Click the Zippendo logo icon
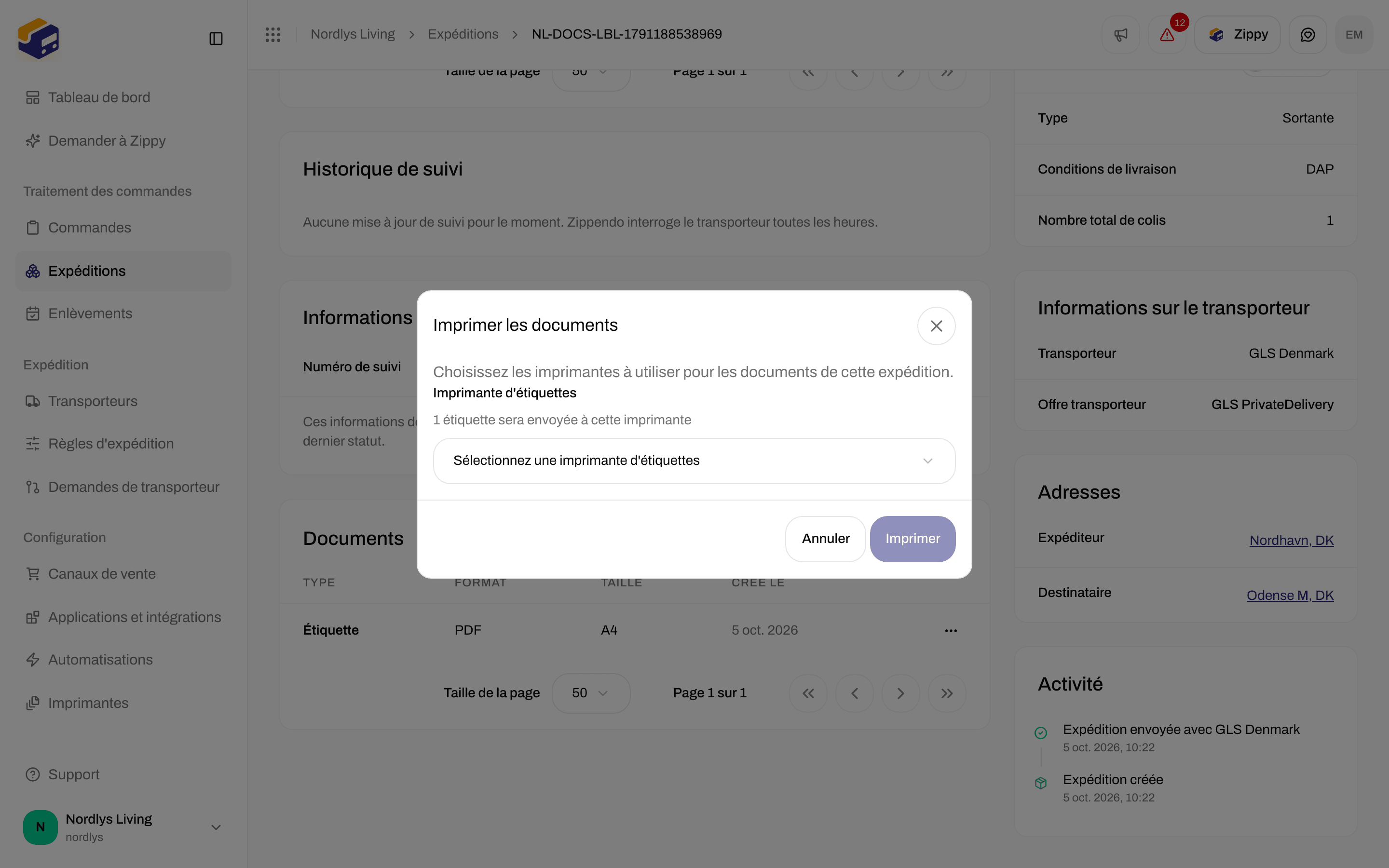 click(39, 38)
